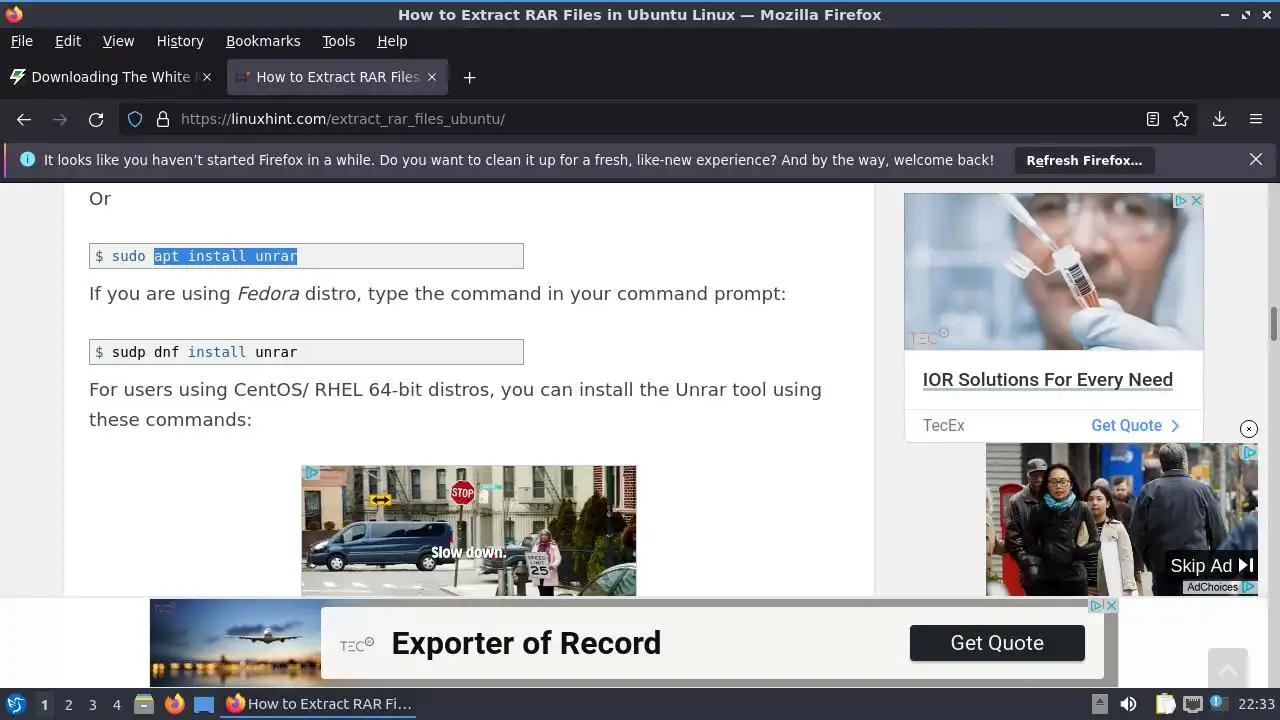Viewport: 1280px width, 720px height.
Task: Click the lab scientist ad image
Action: (x=1054, y=271)
